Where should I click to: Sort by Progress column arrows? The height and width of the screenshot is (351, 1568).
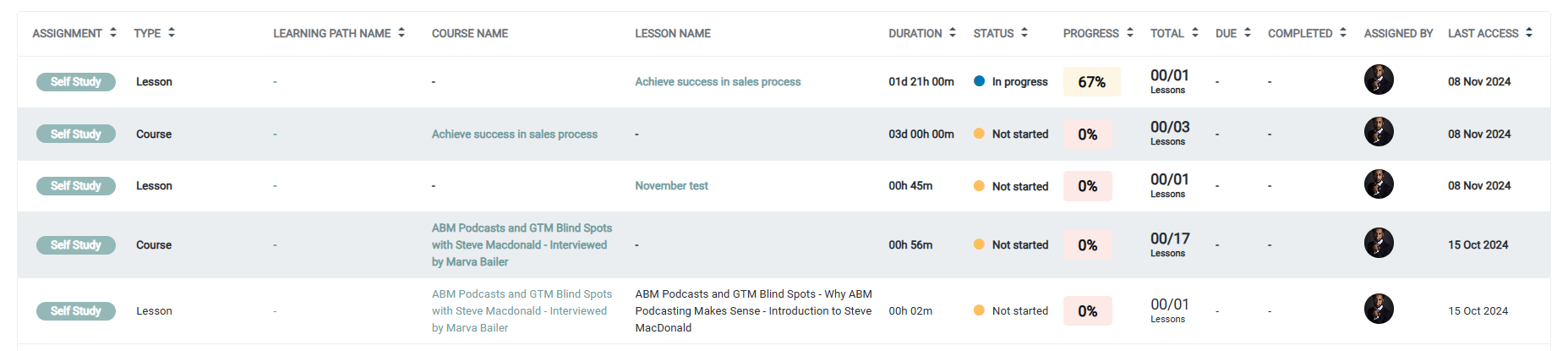pos(1130,33)
